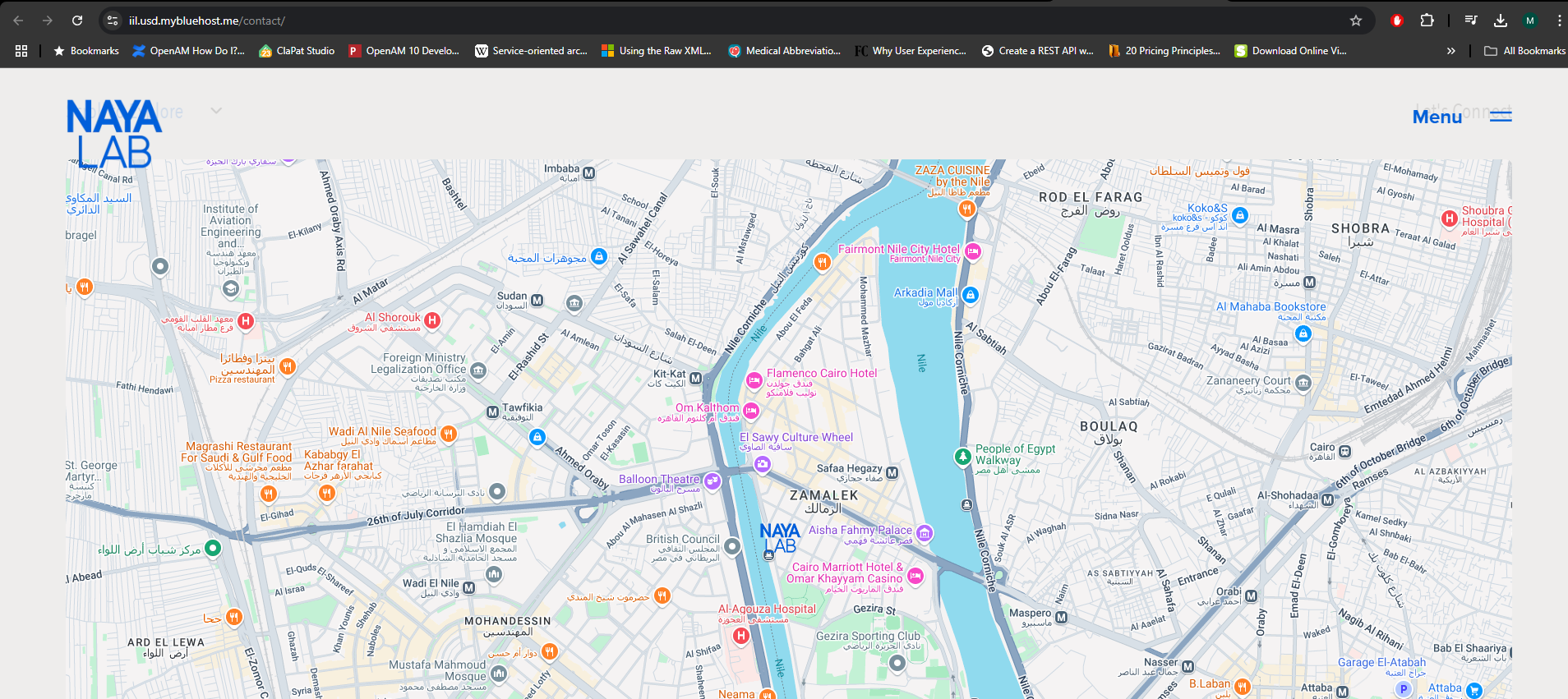Viewport: 1568px width, 699px height.
Task: Click British Council pin
Action: tap(733, 545)
